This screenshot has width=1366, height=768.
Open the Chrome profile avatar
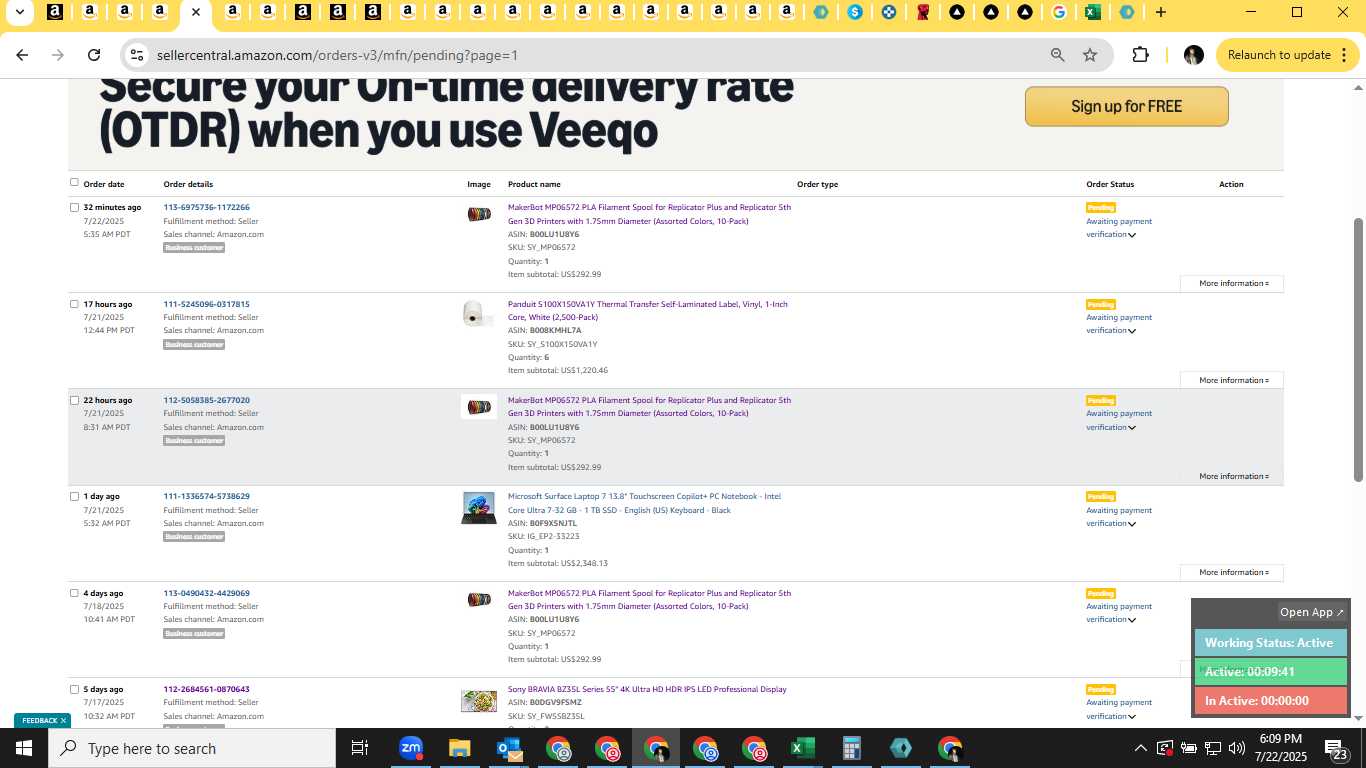point(1193,55)
